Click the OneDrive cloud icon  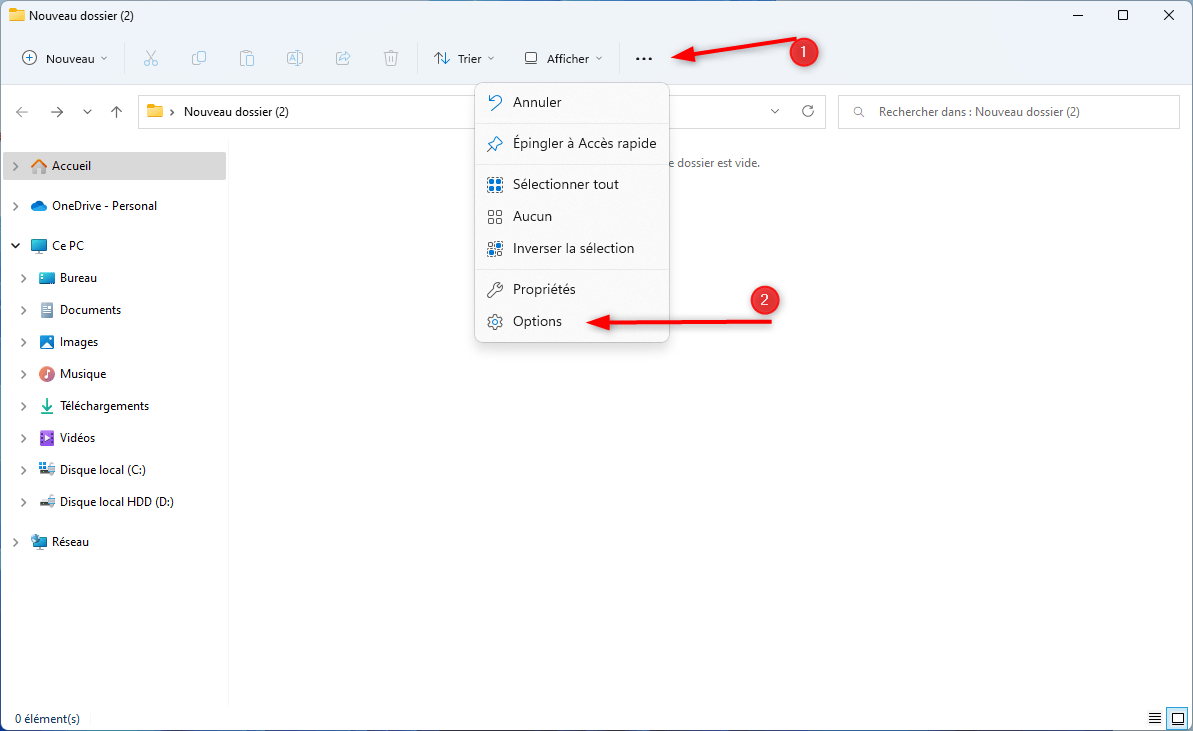39,206
